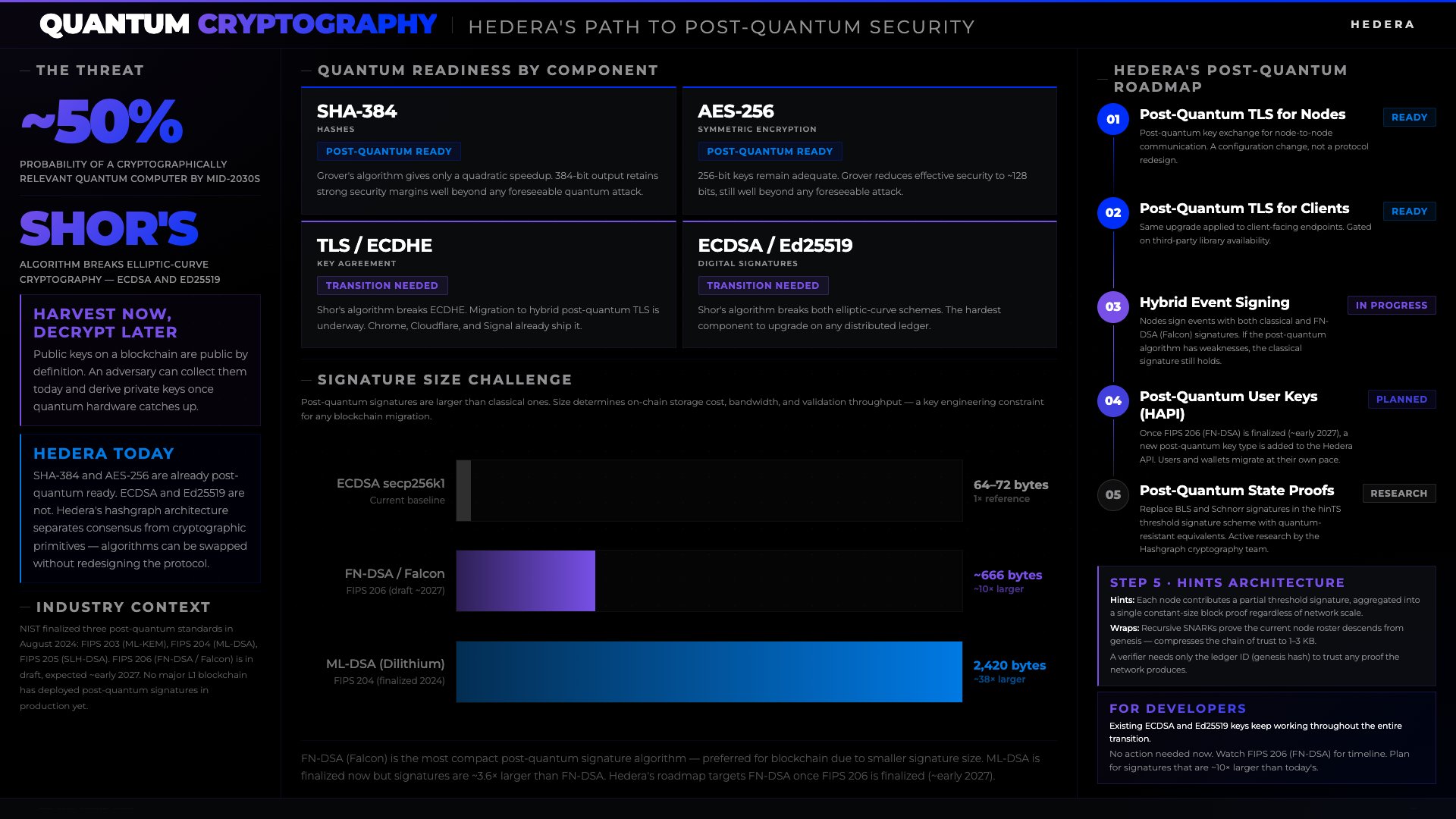Click roadmap step 02 circle icon
The width and height of the screenshot is (1456, 819).
coord(1112,213)
